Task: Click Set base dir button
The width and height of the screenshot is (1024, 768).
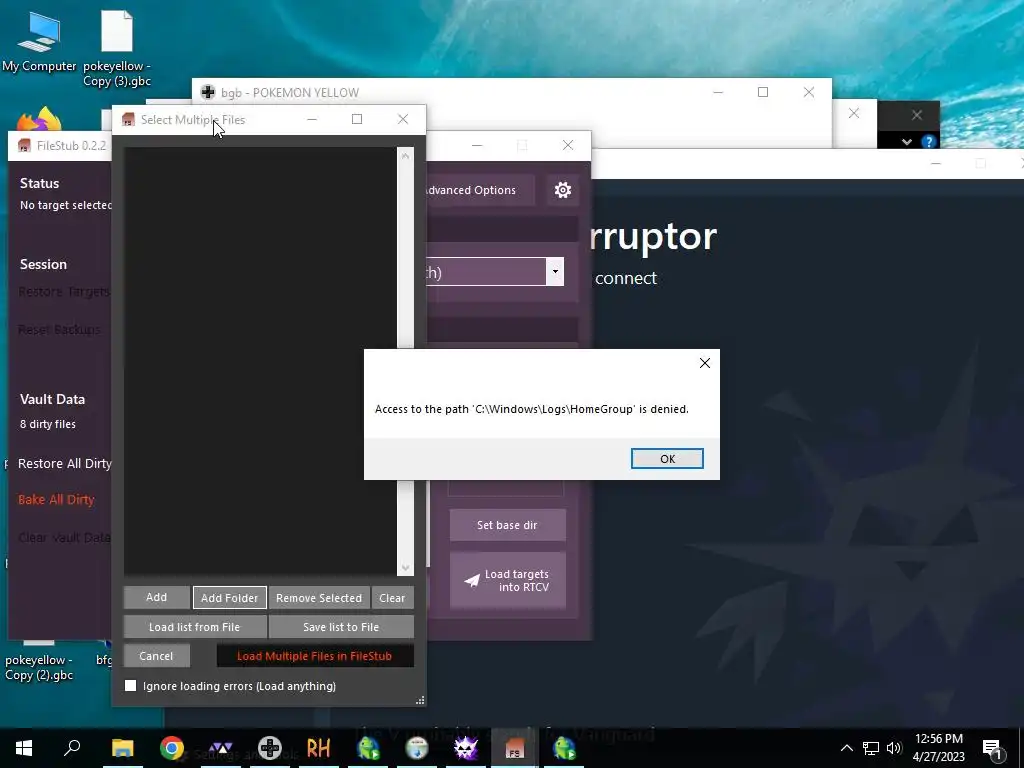Action: (x=507, y=525)
